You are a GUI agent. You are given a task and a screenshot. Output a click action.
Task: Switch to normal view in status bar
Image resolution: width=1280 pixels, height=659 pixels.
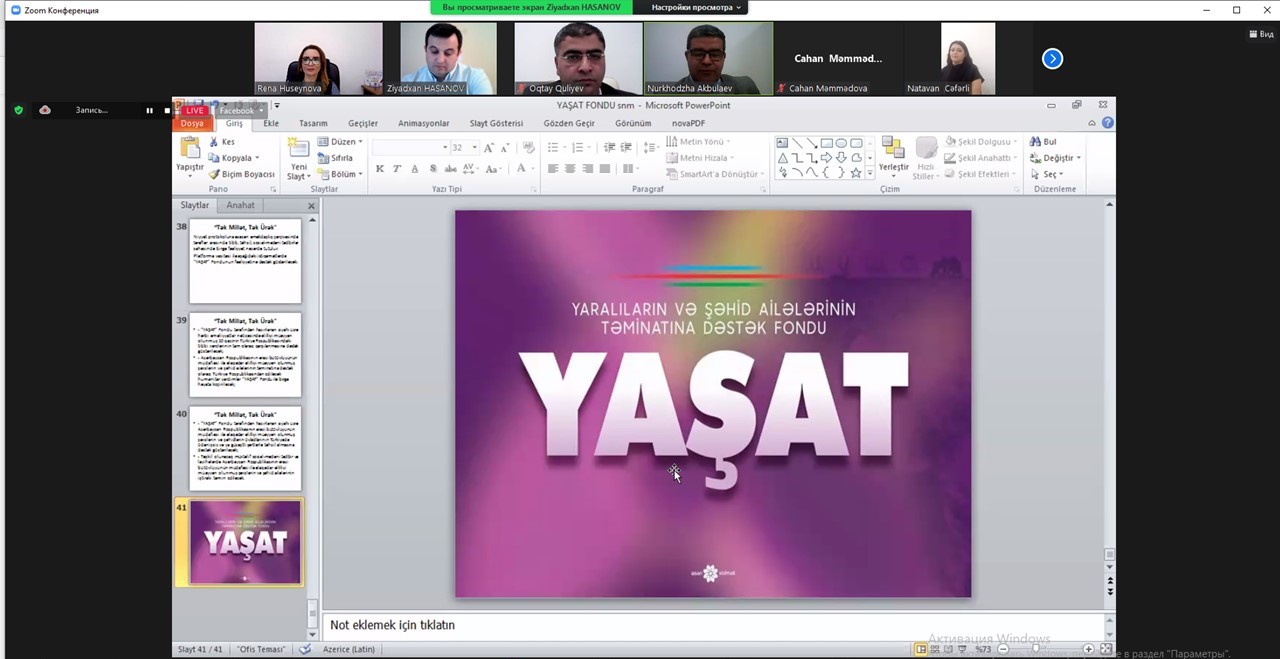tap(921, 649)
